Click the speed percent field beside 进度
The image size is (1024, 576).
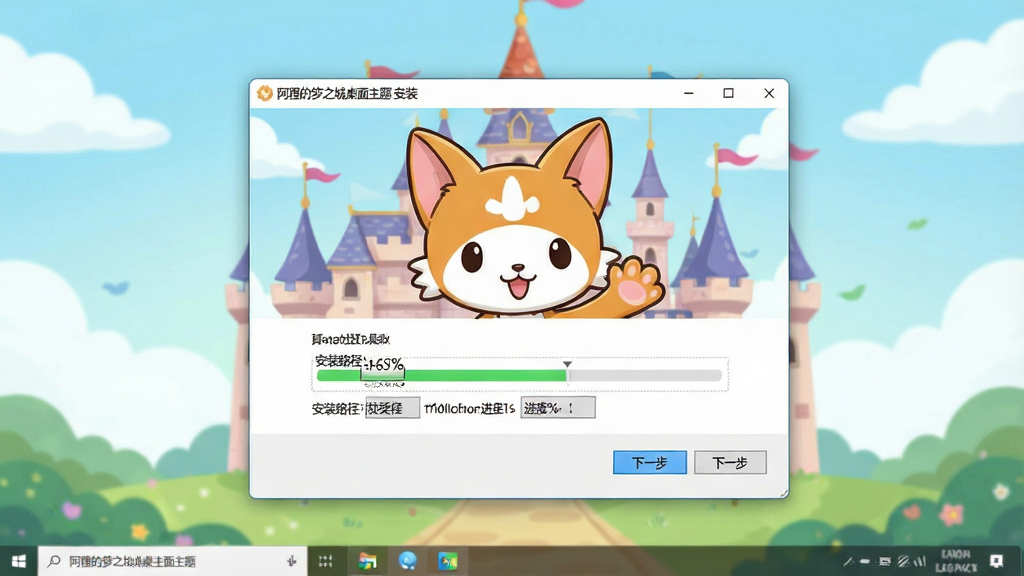pos(558,408)
